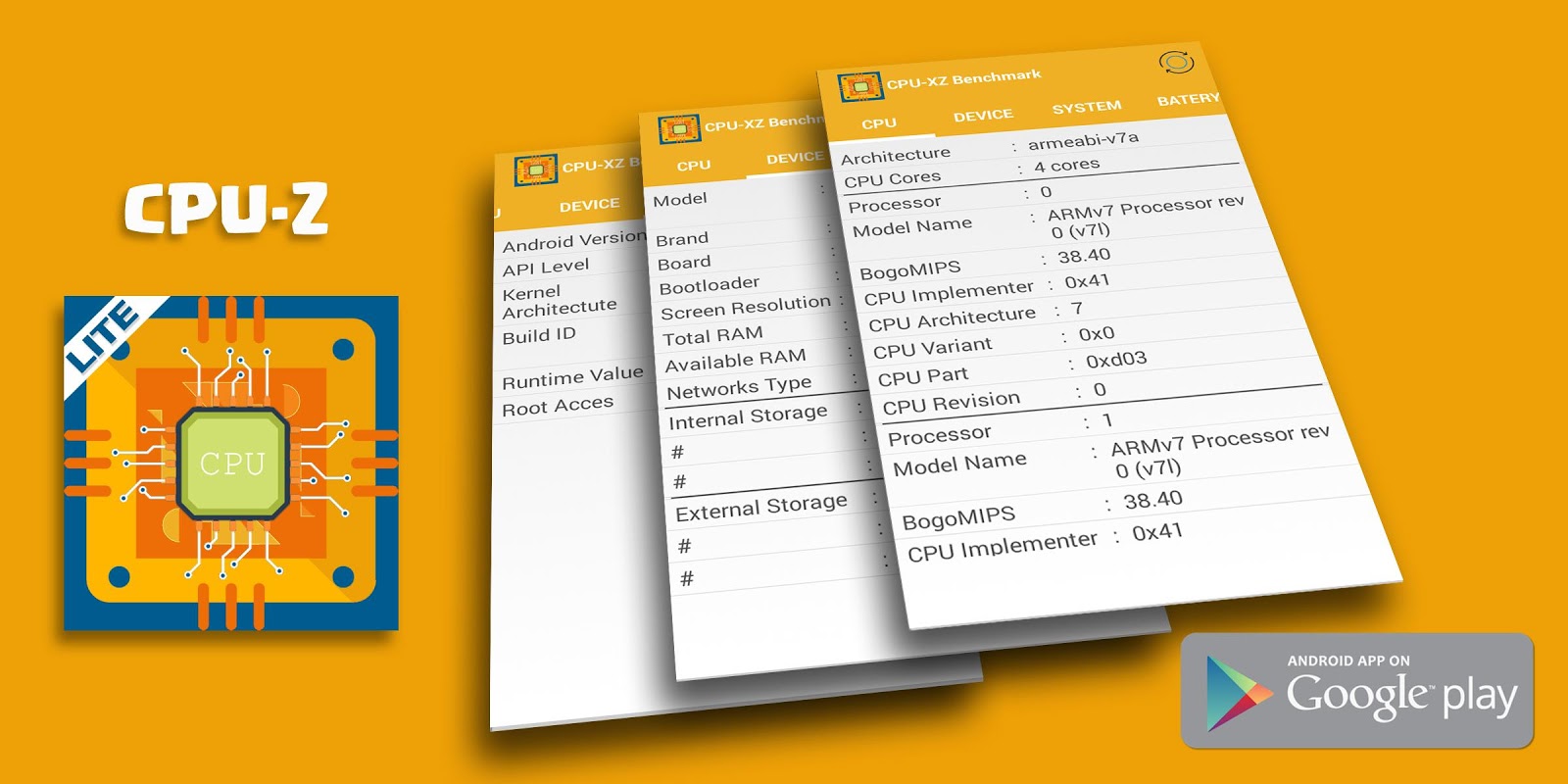The image size is (1568, 784).
Task: Click the Total RAM row
Action: tap(757, 334)
